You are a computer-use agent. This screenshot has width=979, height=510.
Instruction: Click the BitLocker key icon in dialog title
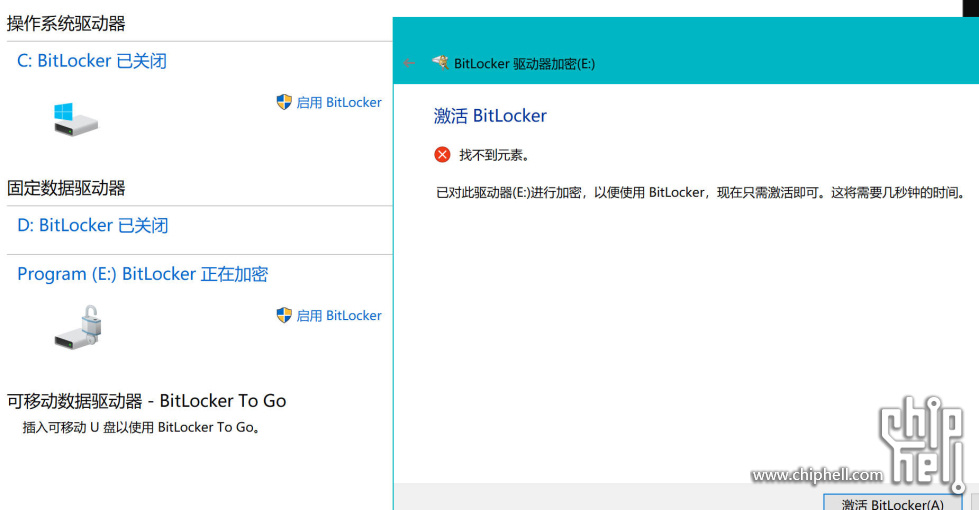440,62
